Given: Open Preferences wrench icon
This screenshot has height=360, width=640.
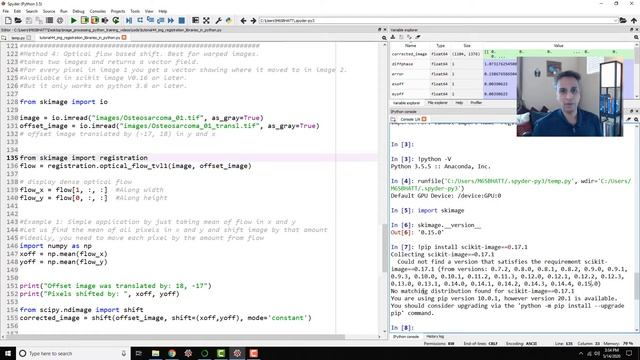Looking at the screenshot, I should (x=218, y=20).
